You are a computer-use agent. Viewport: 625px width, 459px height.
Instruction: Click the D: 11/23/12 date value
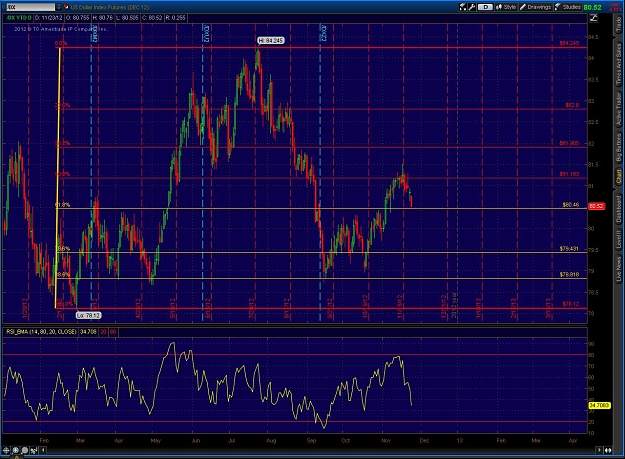(x=49, y=18)
